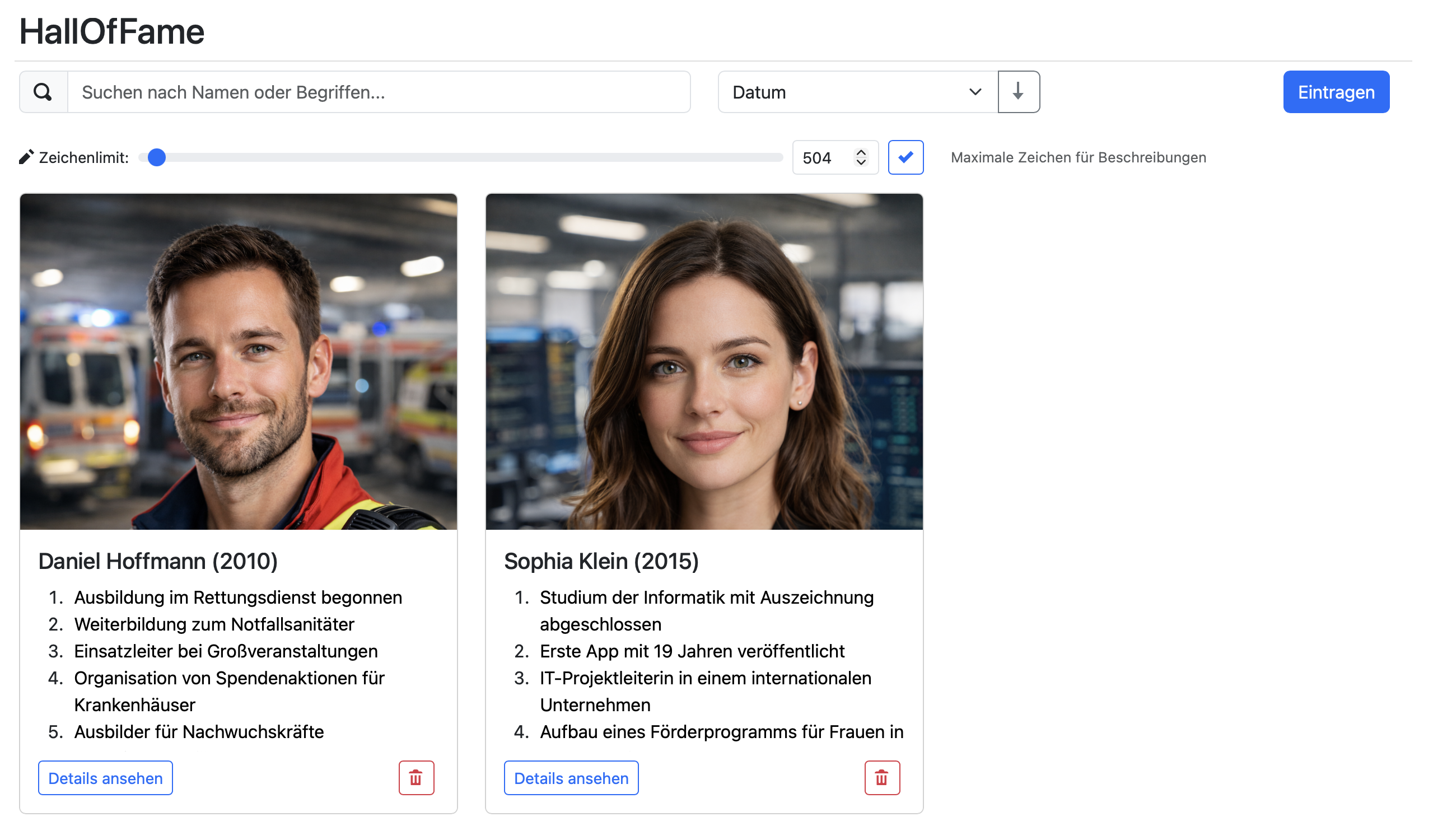Click the HallOfFame page title

click(x=112, y=31)
